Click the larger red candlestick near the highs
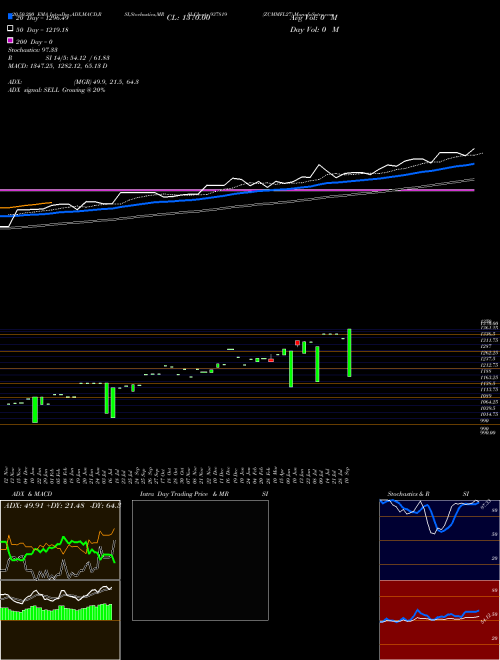Image resolution: width=500 pixels, height=660 pixels. click(297, 343)
